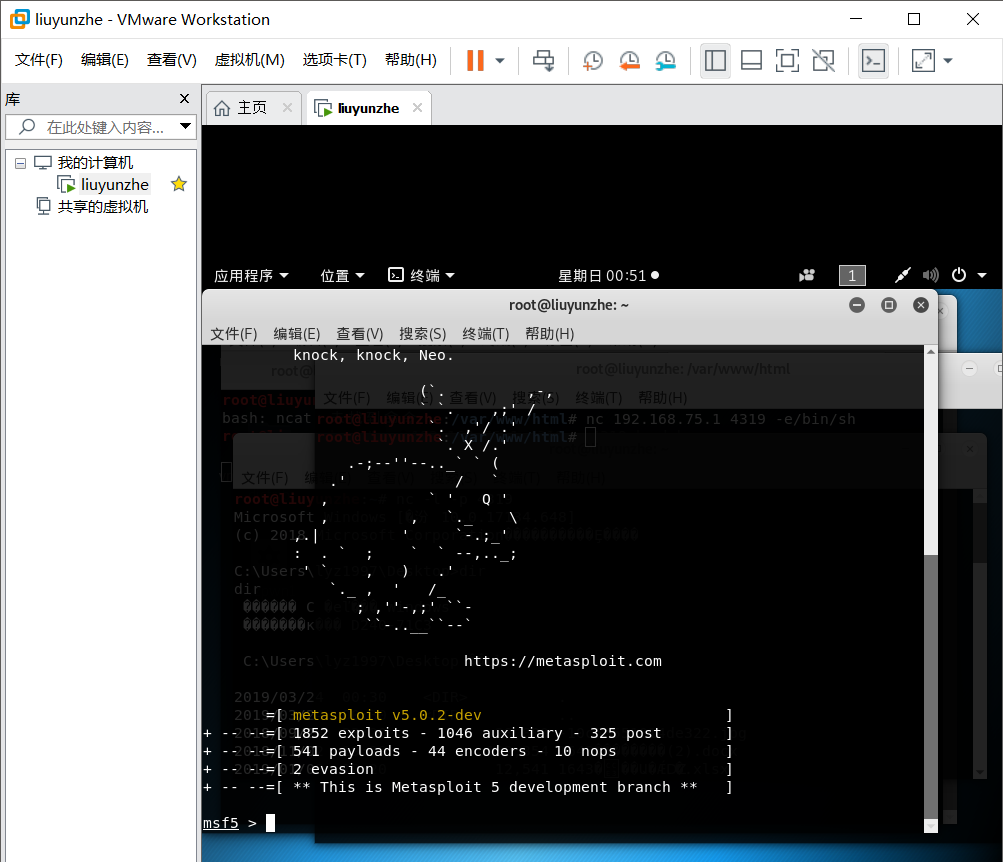Click the msf5 prompt text
The height and width of the screenshot is (862, 1003).
click(221, 823)
